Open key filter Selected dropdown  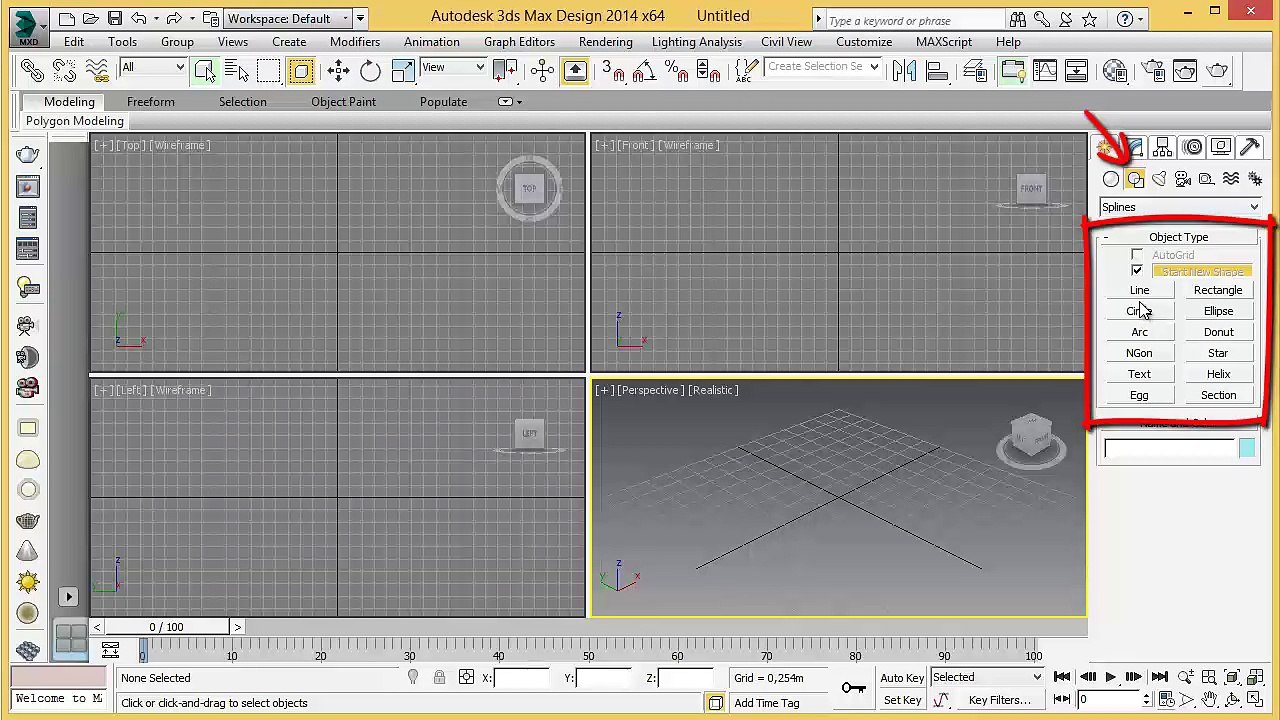point(987,677)
